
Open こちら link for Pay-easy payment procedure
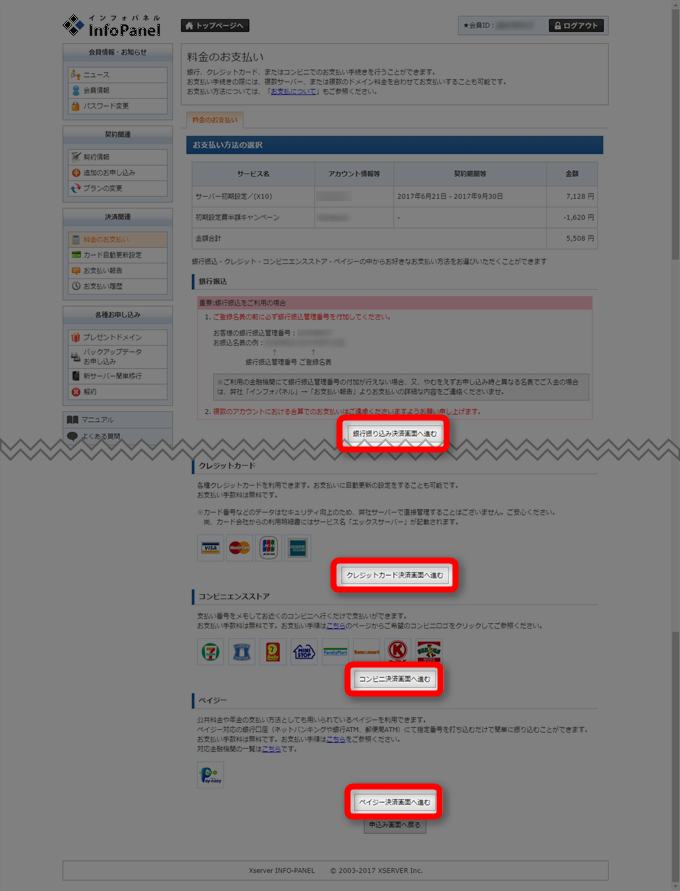pos(336,740)
